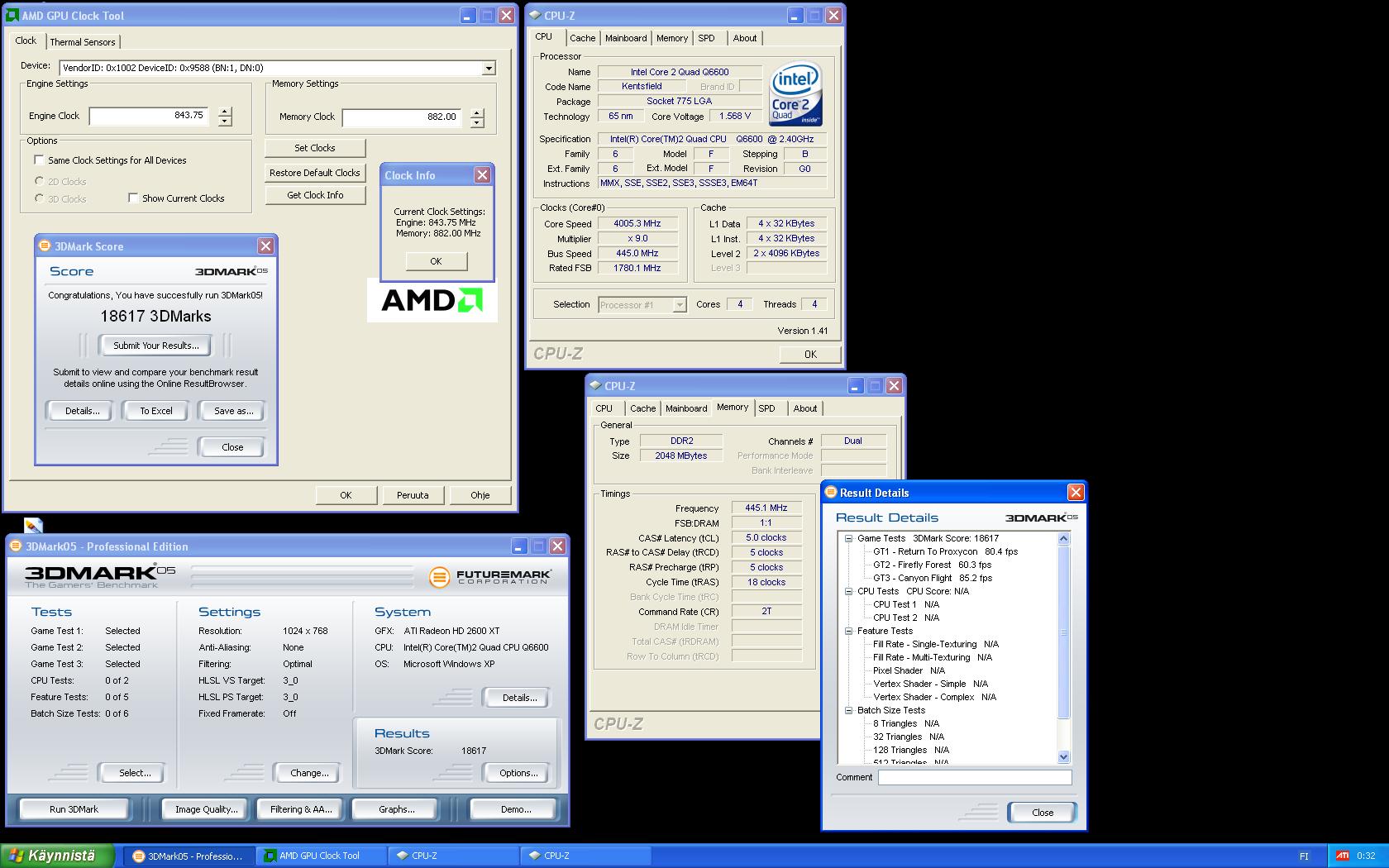Collapse the Feature Tests tree node
Screen dimensions: 1389x868
tap(848, 631)
